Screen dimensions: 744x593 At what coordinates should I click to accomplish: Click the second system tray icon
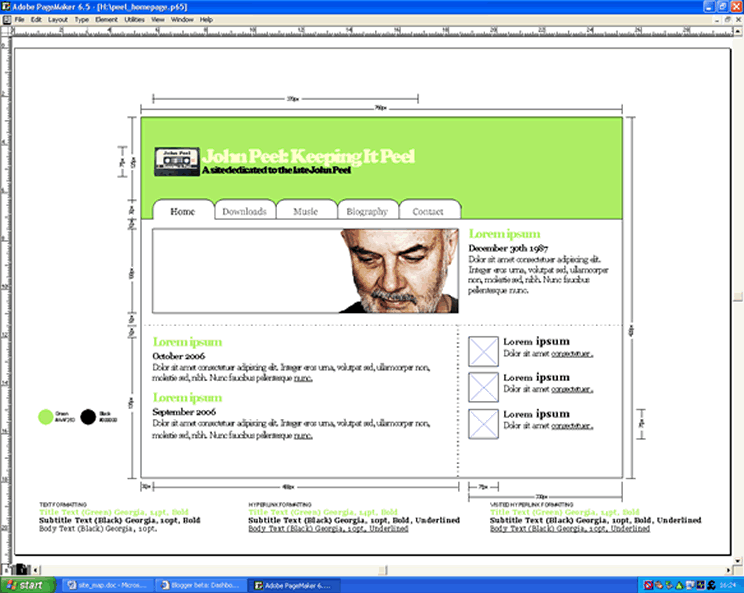659,585
